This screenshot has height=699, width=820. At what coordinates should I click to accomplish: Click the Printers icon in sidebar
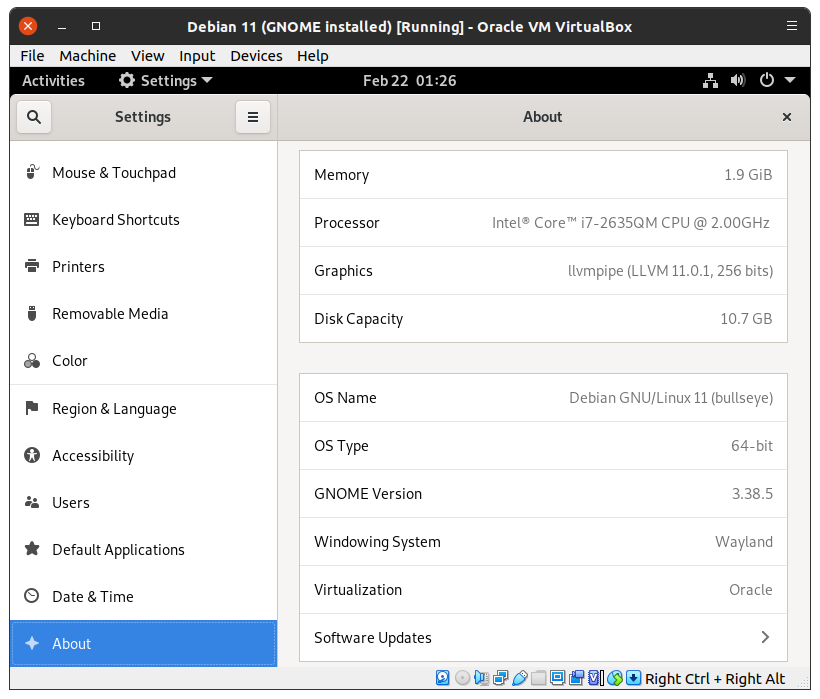(x=32, y=267)
